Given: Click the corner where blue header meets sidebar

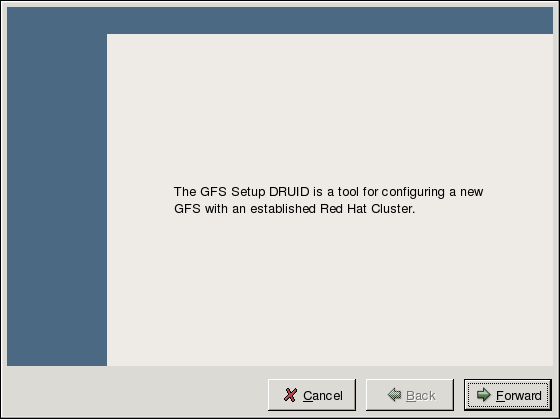Looking at the screenshot, I should click(107, 34).
